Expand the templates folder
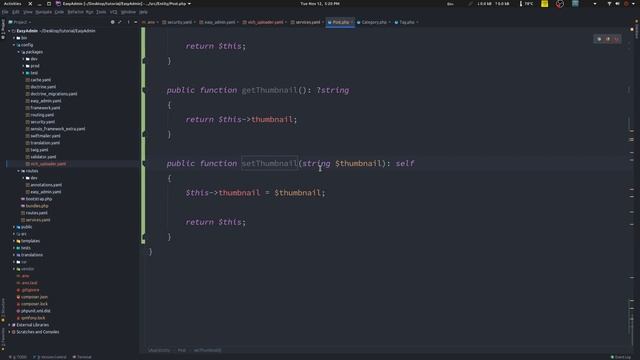Screen dimensions: 640x360 (x=14, y=241)
